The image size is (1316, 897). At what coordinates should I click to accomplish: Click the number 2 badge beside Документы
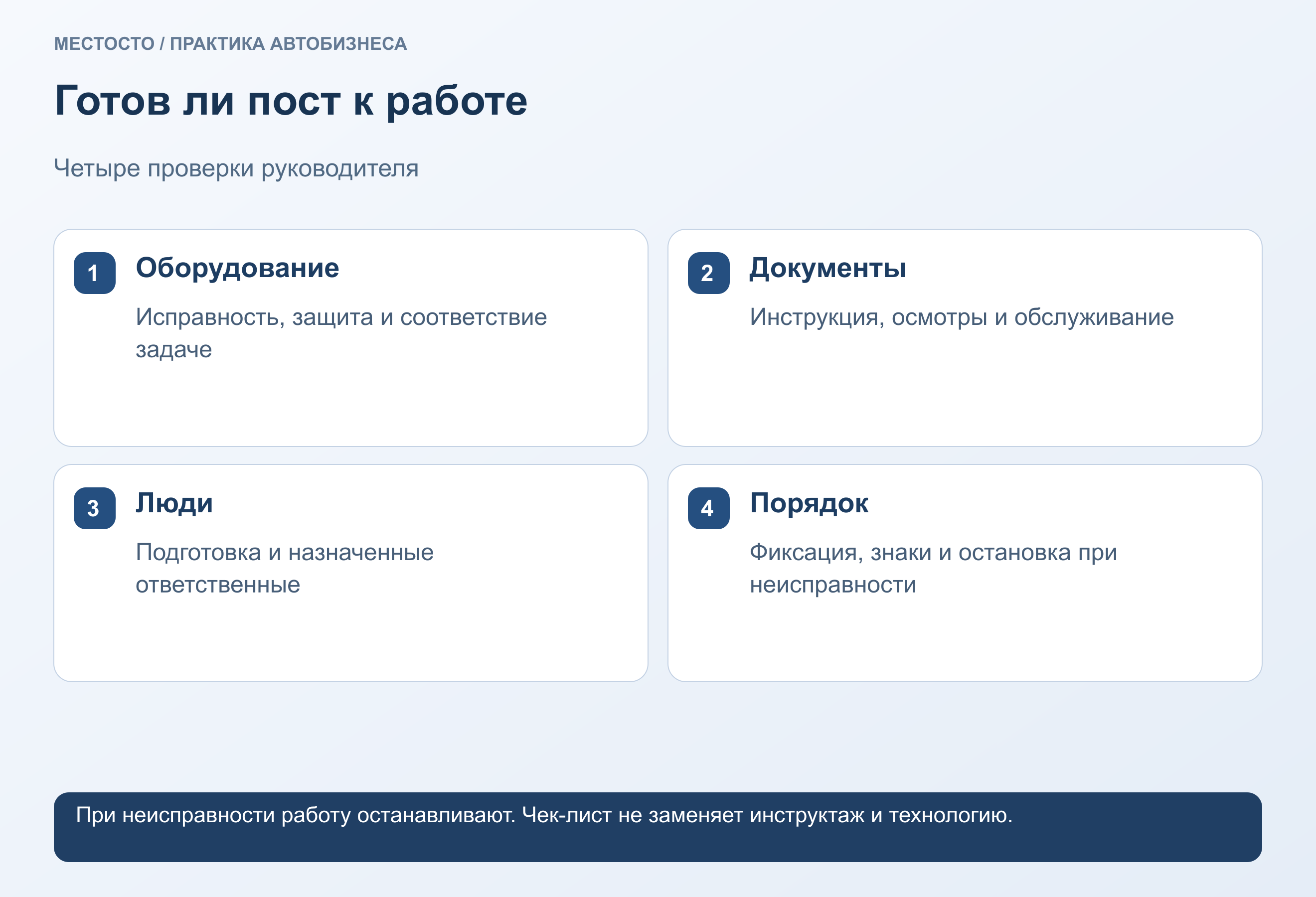708,273
